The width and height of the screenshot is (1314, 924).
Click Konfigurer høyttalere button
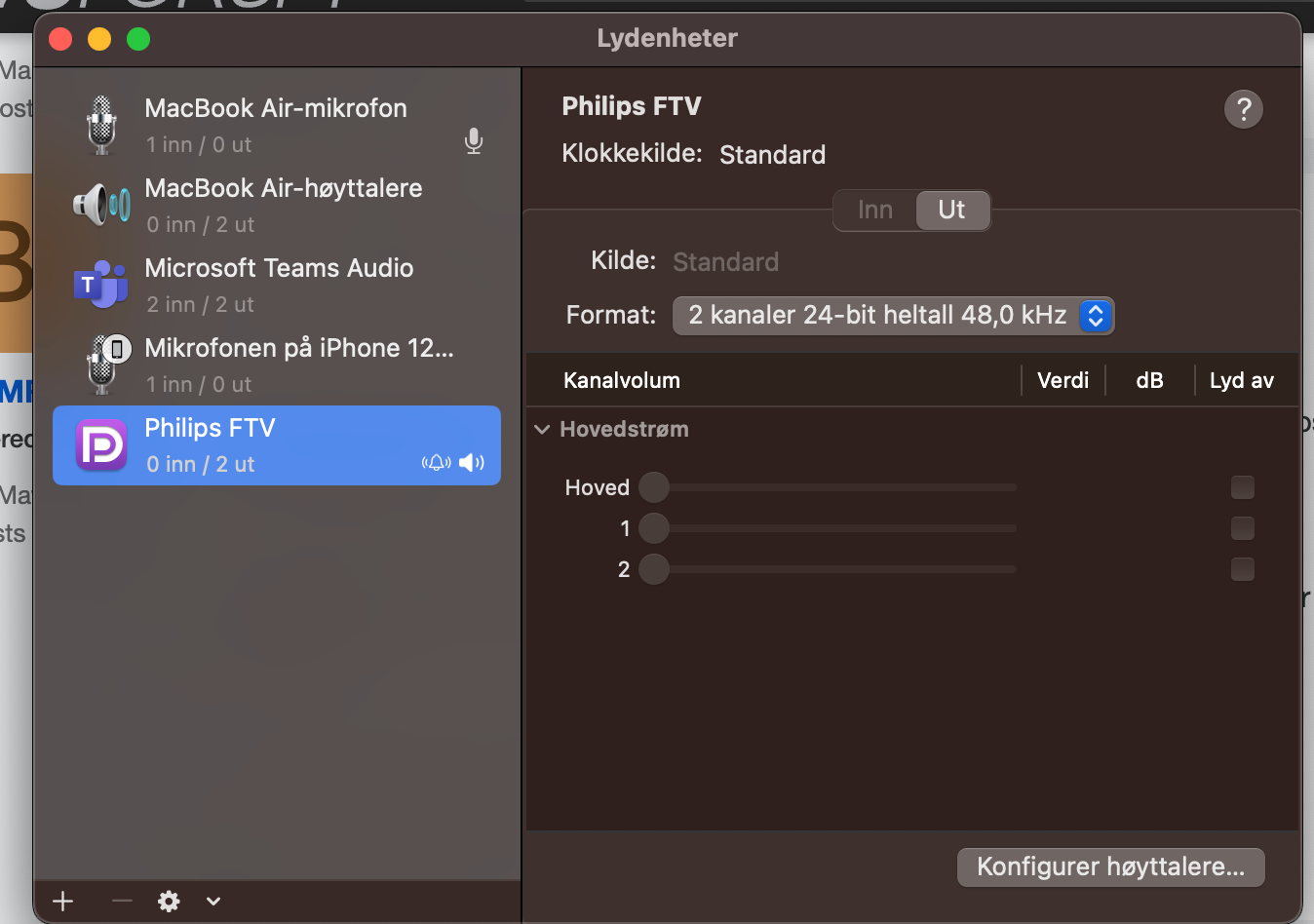[x=1110, y=866]
